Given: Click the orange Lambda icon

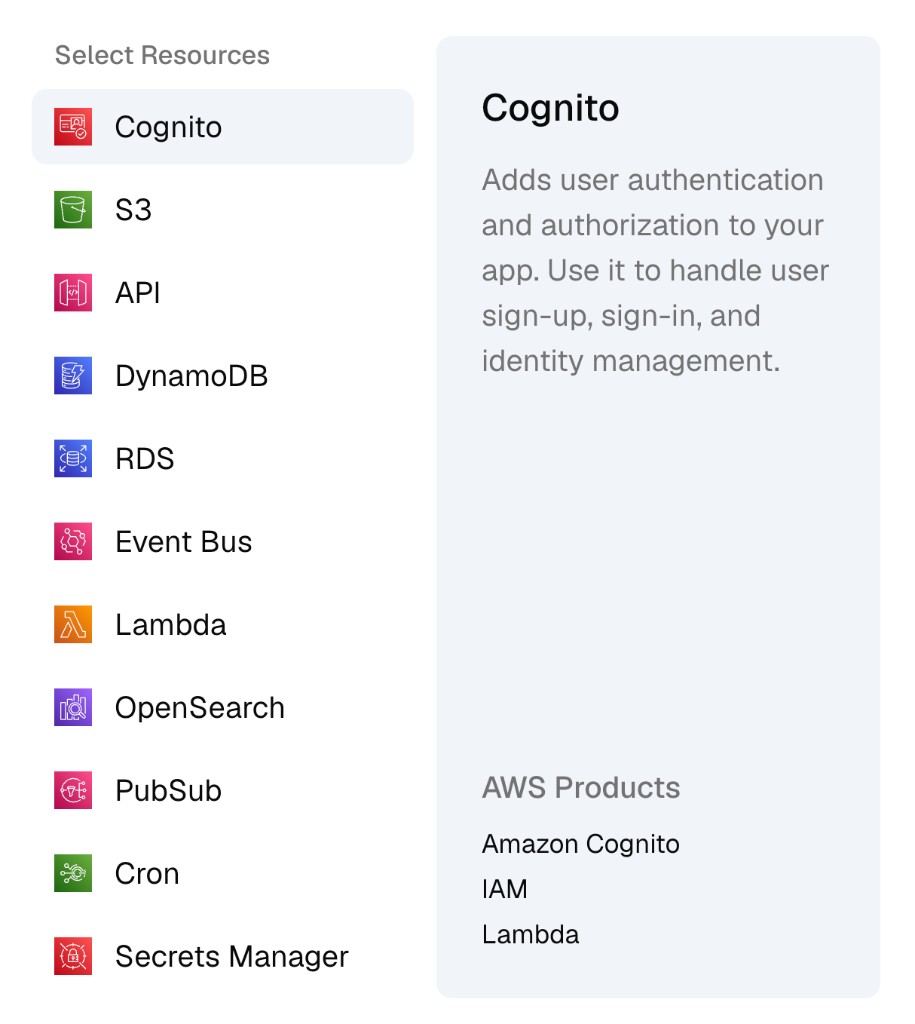Looking at the screenshot, I should pyautogui.click(x=72, y=624).
